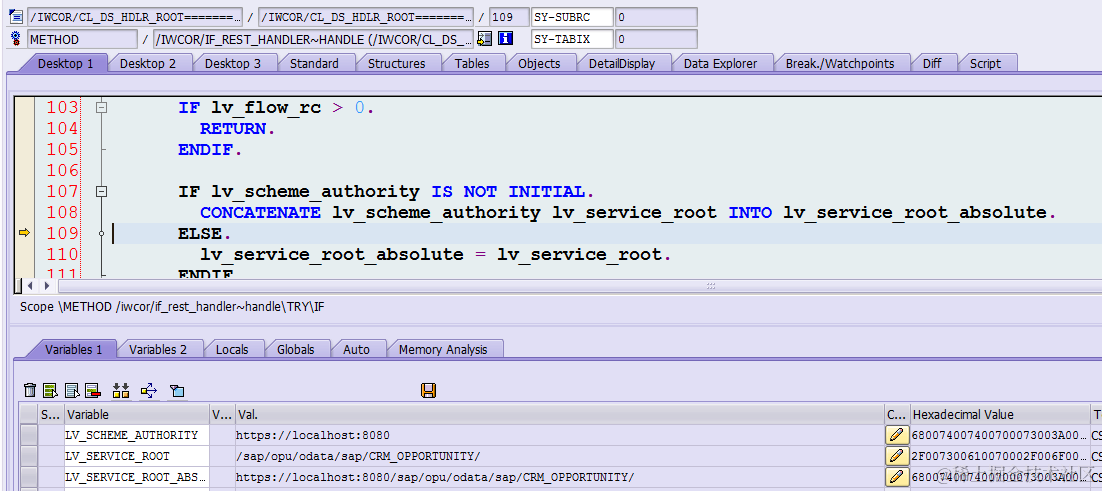The image size is (1102, 491).
Task: Open the Tables tab
Action: (472, 63)
